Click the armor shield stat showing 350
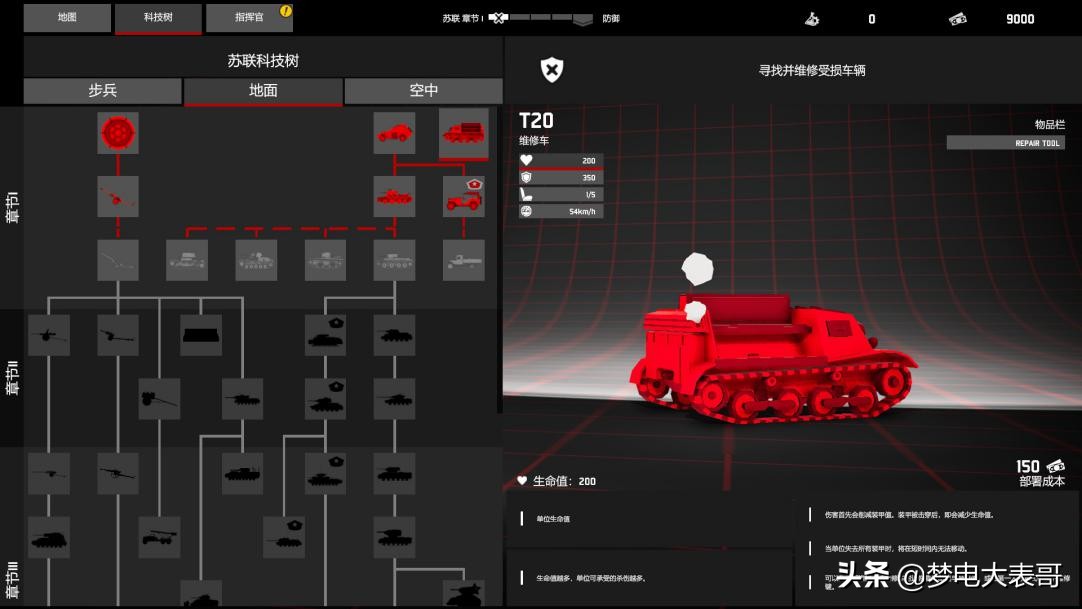 tap(561, 177)
